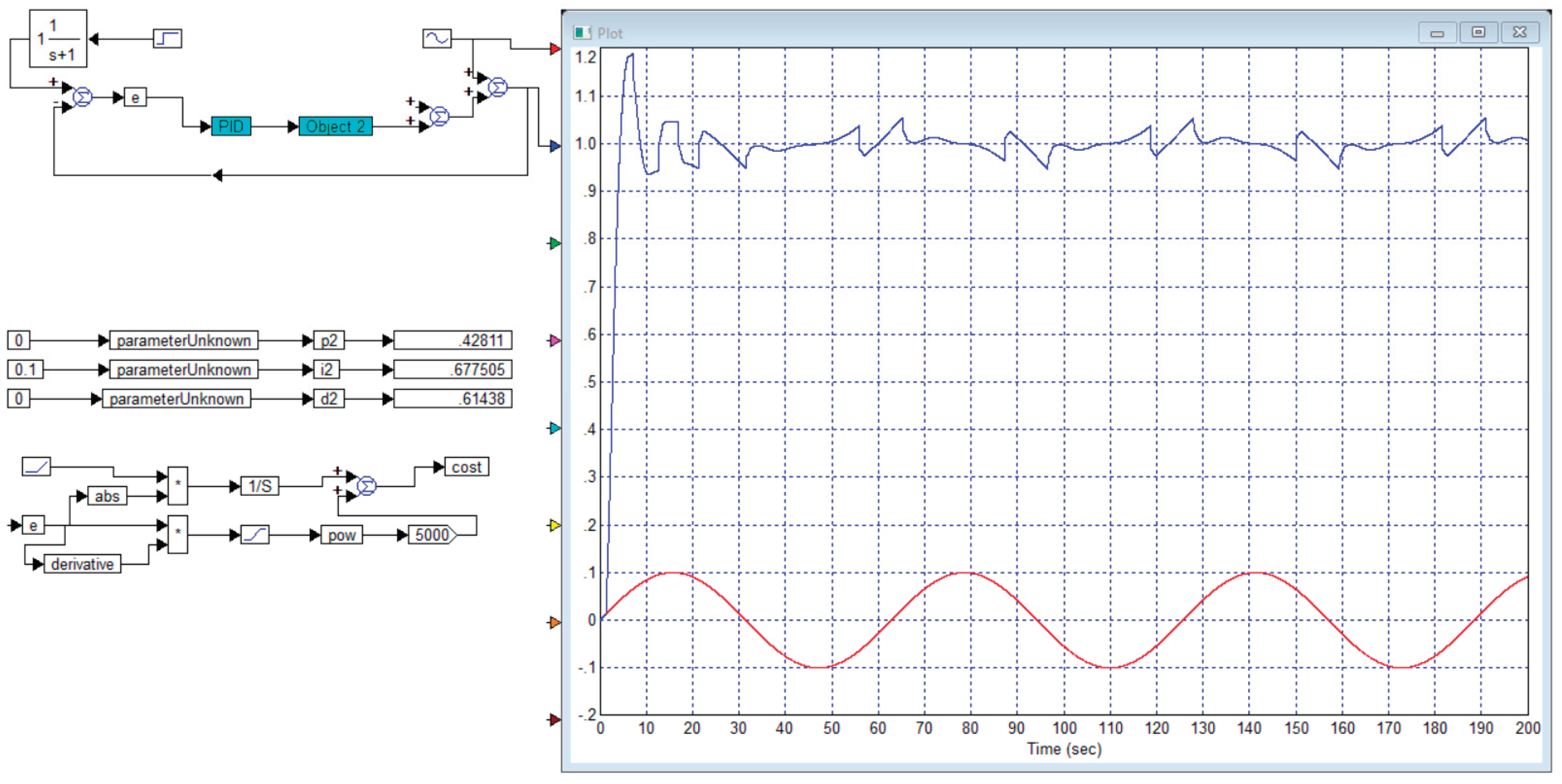1562x784 pixels.
Task: Click the summing junction feeding top e block
Action: click(82, 97)
